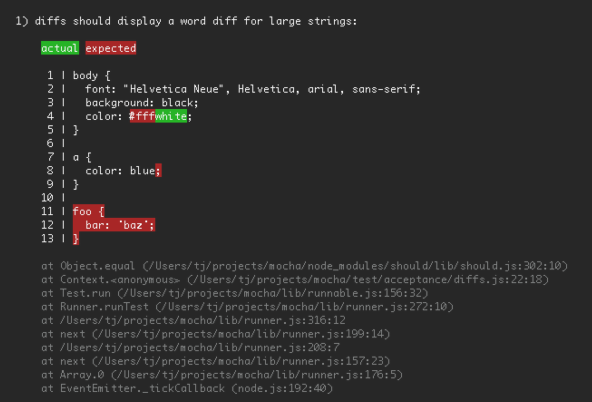Click the red highlighted semicolon after blue

(x=158, y=171)
